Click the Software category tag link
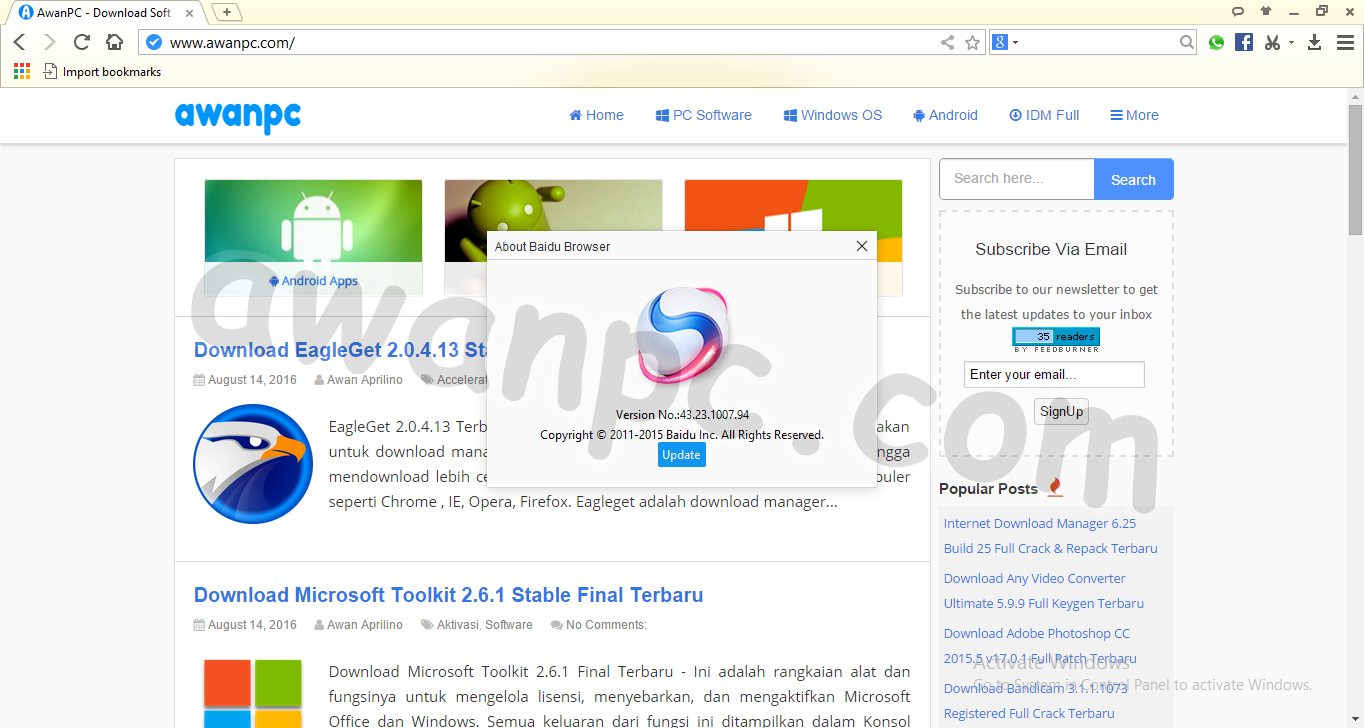 pyautogui.click(x=509, y=625)
